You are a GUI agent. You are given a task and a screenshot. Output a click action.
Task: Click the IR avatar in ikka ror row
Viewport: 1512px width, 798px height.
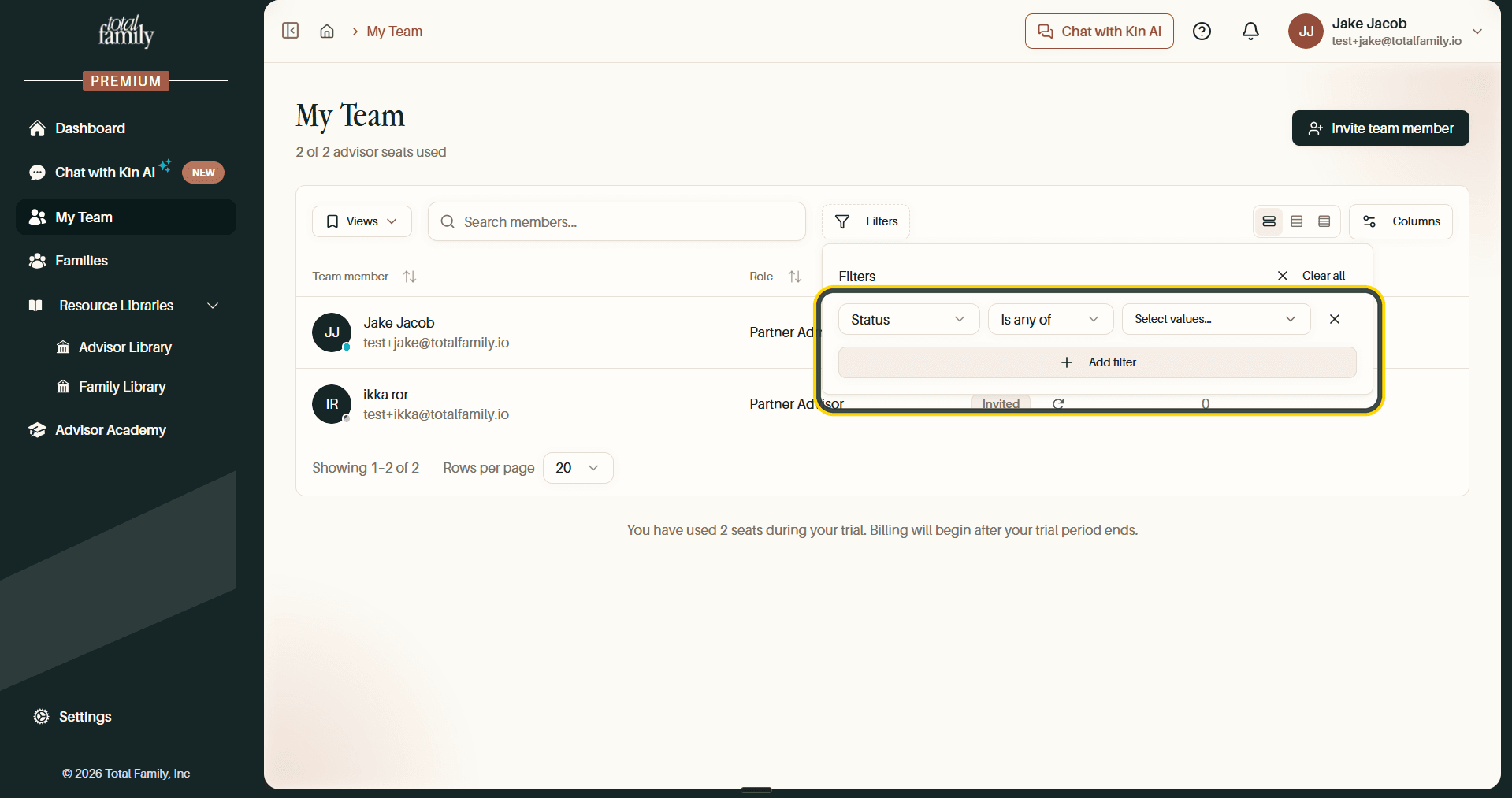pyautogui.click(x=332, y=404)
